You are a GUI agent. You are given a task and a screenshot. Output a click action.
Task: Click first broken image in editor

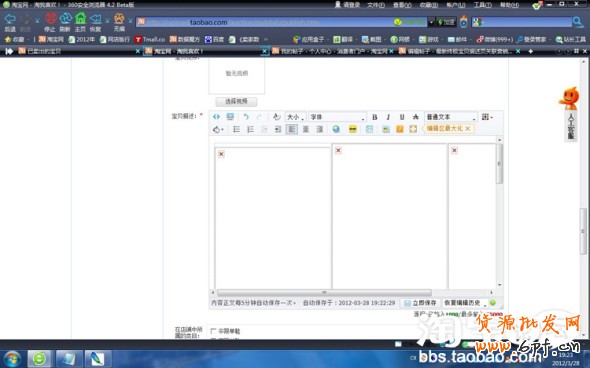(221, 154)
